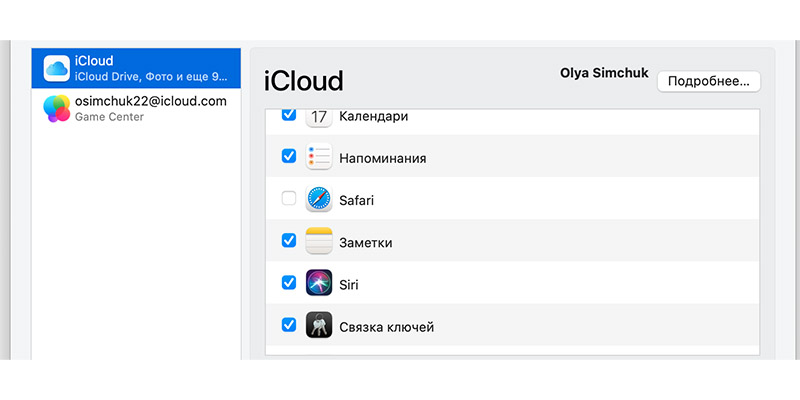Click the Siri icon
Viewport: 800px width, 400px height.
point(319,283)
